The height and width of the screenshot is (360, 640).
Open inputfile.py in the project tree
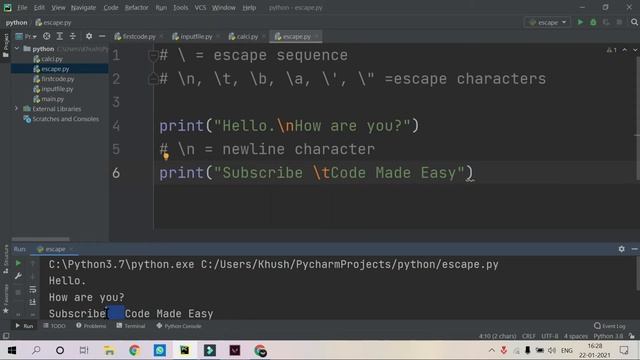pyautogui.click(x=53, y=89)
